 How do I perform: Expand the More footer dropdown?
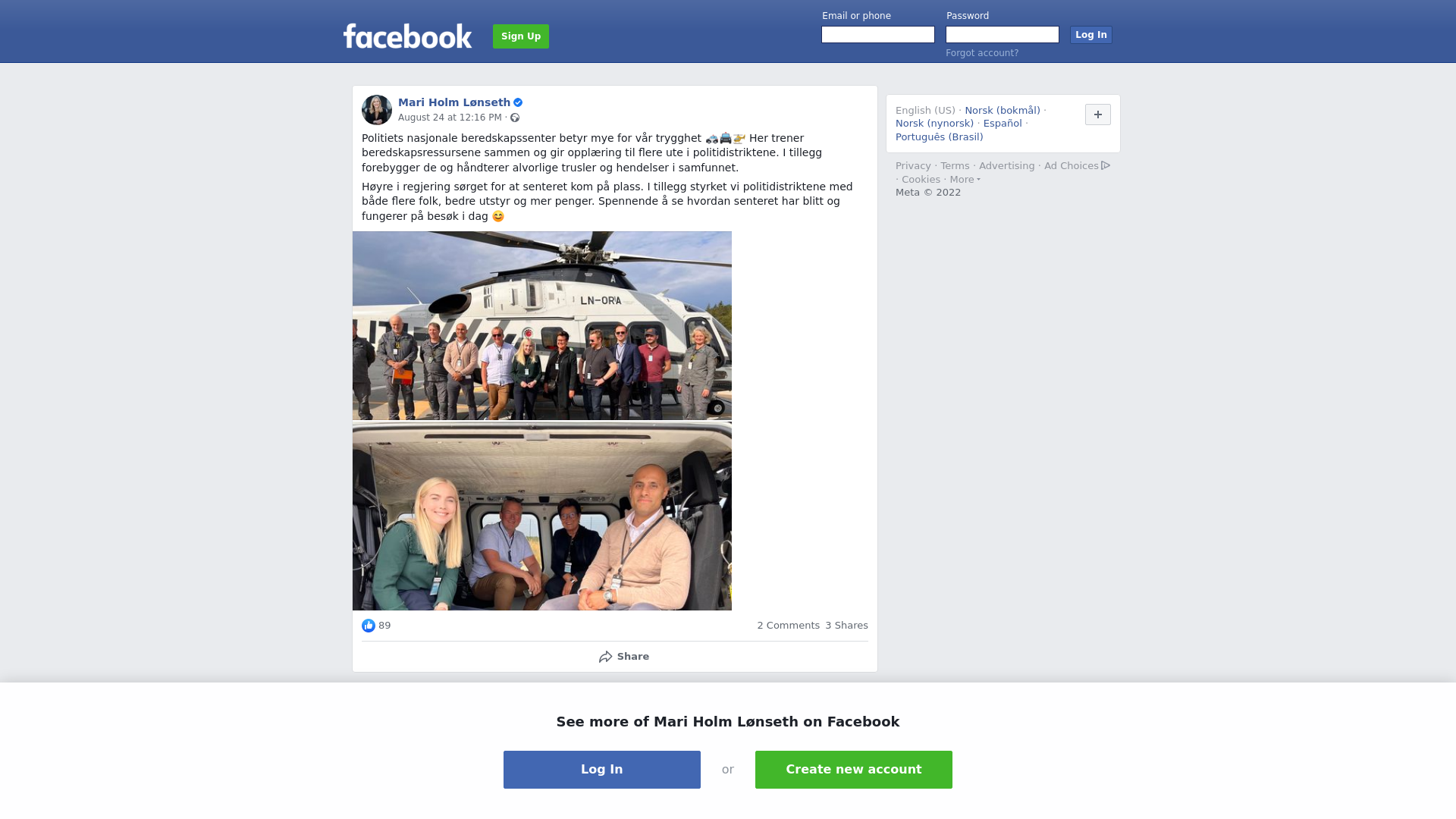(965, 180)
